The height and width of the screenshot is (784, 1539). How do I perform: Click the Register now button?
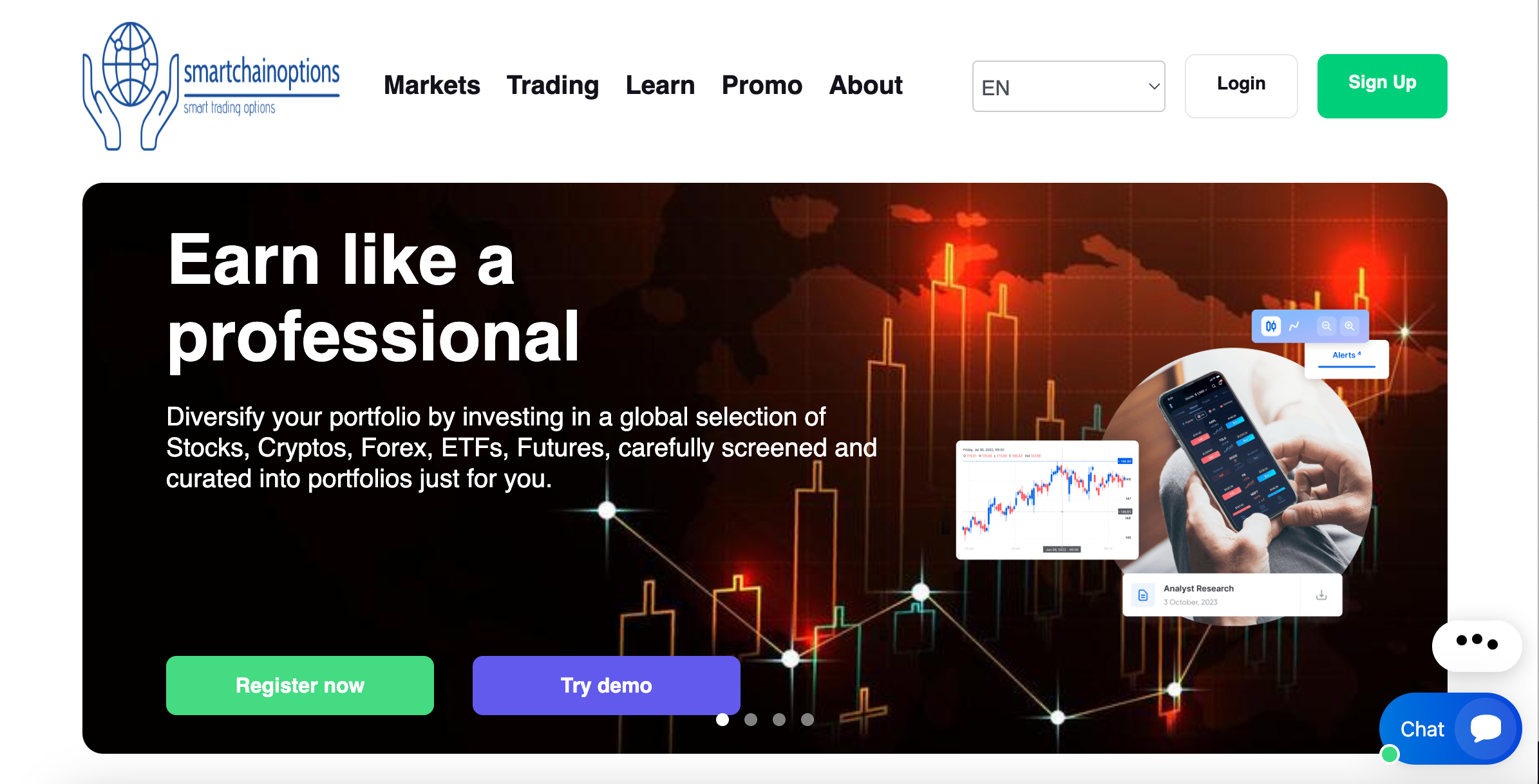click(299, 686)
